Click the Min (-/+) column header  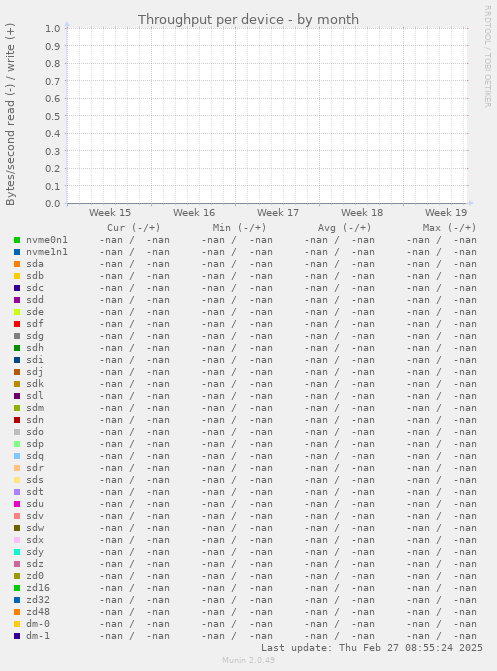[239, 228]
